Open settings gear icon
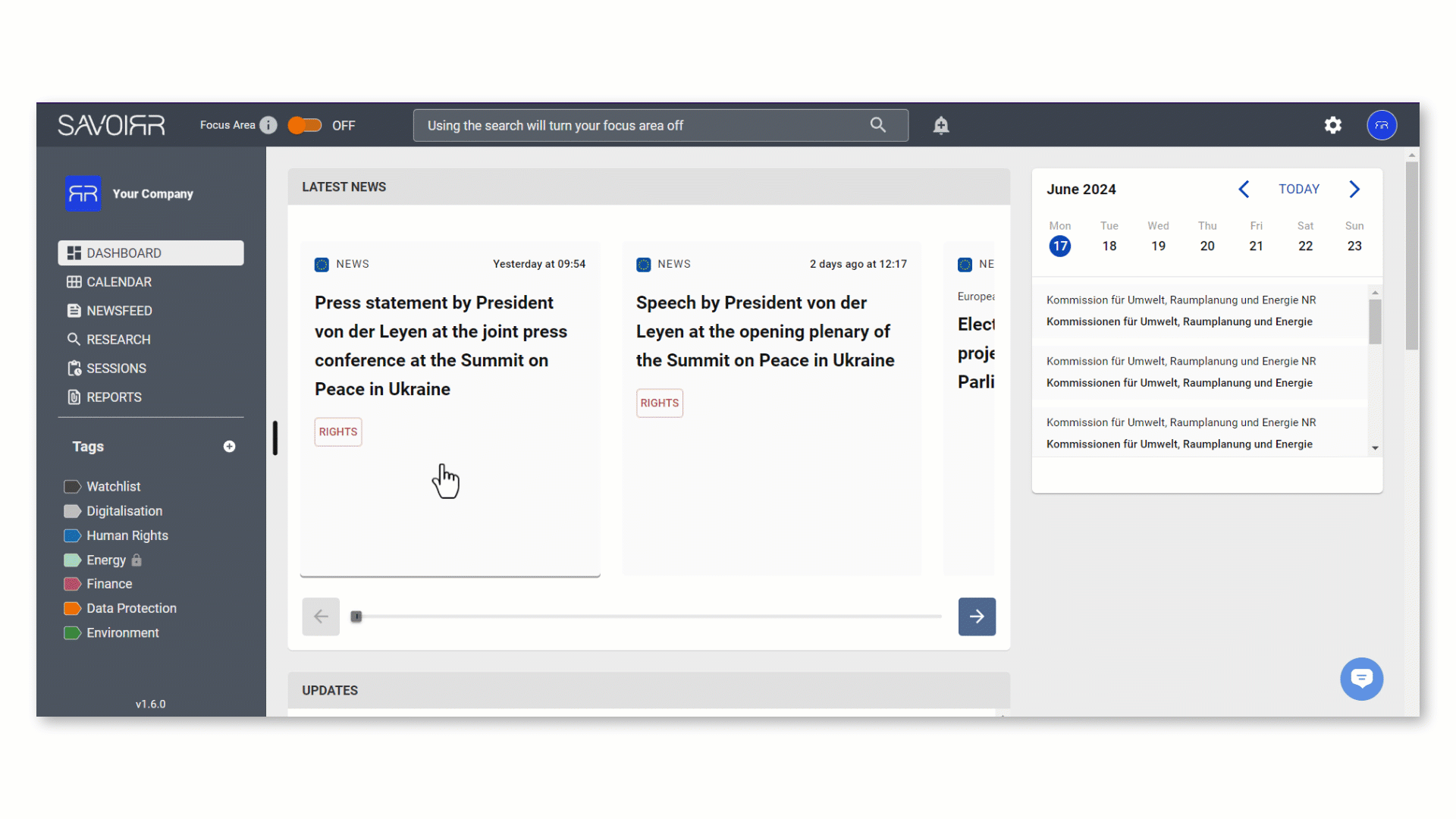Screen dimensions: 1456x819 click(1333, 125)
